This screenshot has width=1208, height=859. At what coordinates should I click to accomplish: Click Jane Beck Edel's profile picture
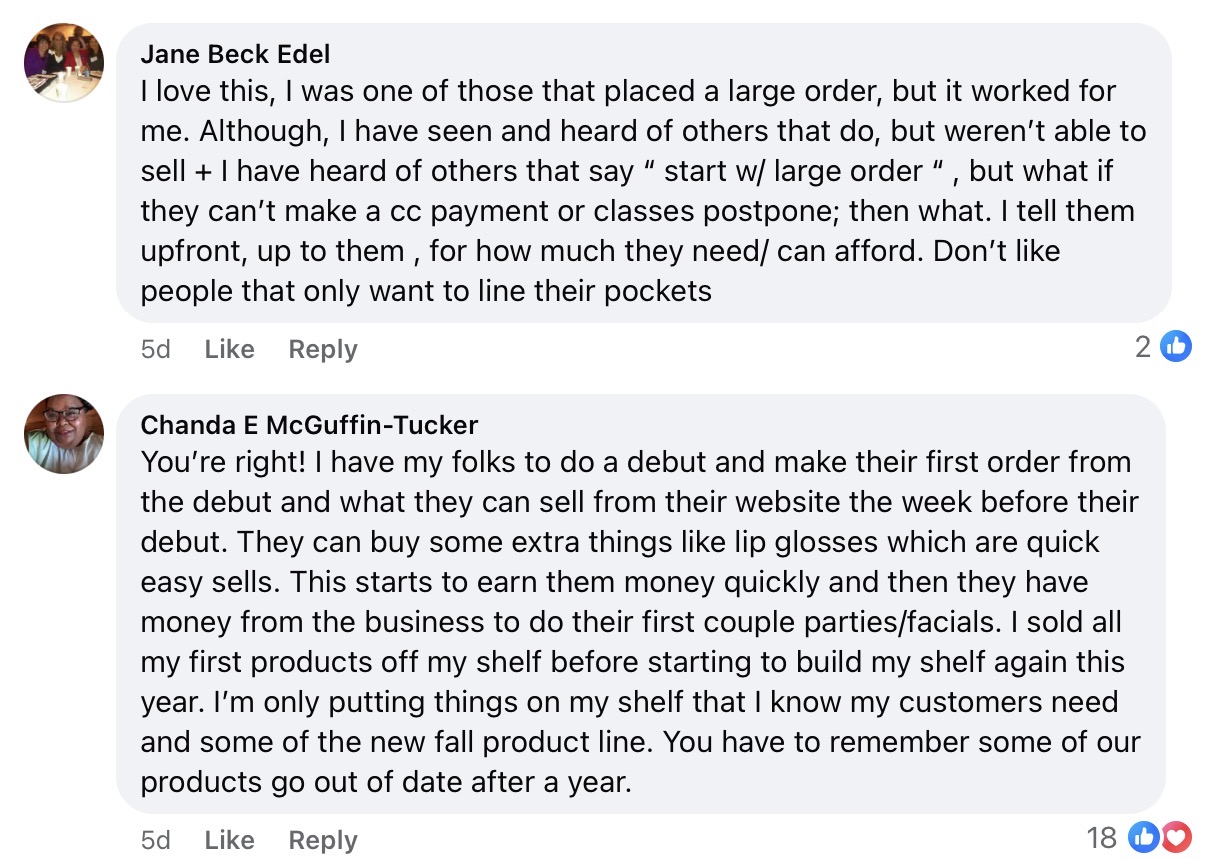coord(64,62)
